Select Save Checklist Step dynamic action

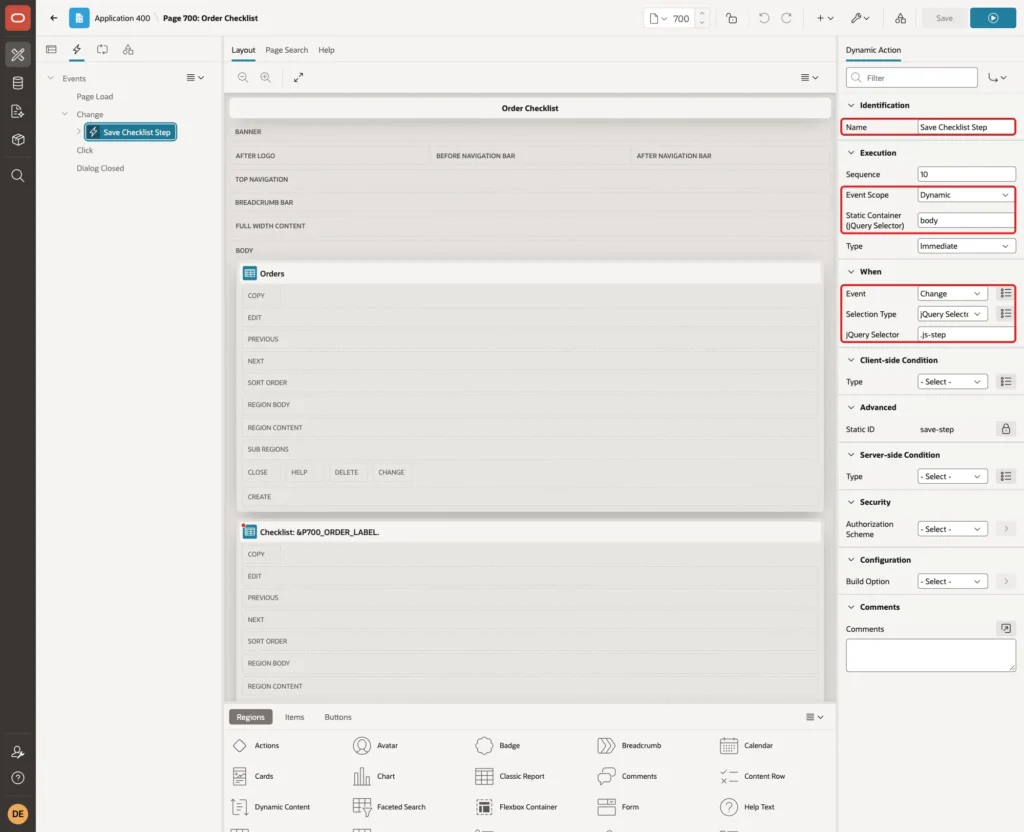(x=130, y=132)
